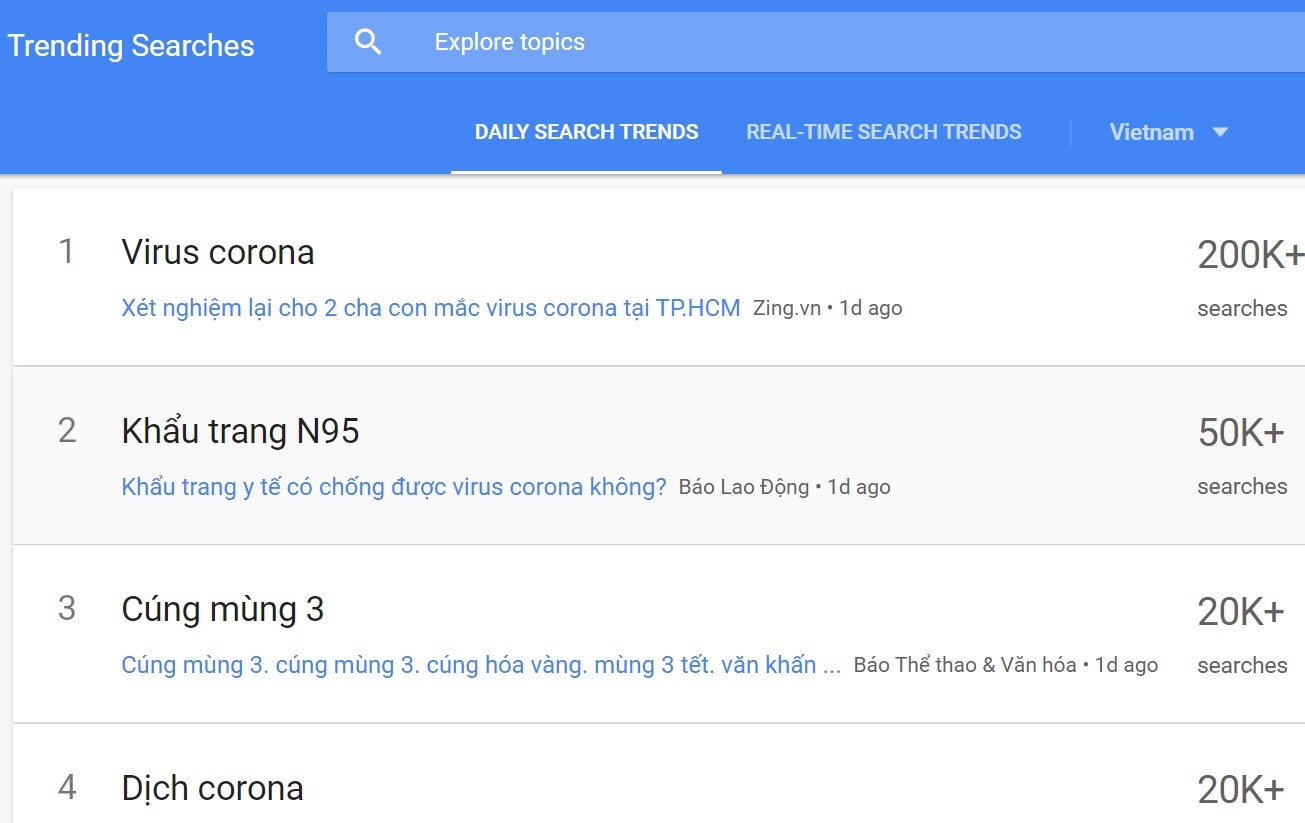Click the 50K+ searches label
This screenshot has width=1305, height=823.
tap(1243, 431)
